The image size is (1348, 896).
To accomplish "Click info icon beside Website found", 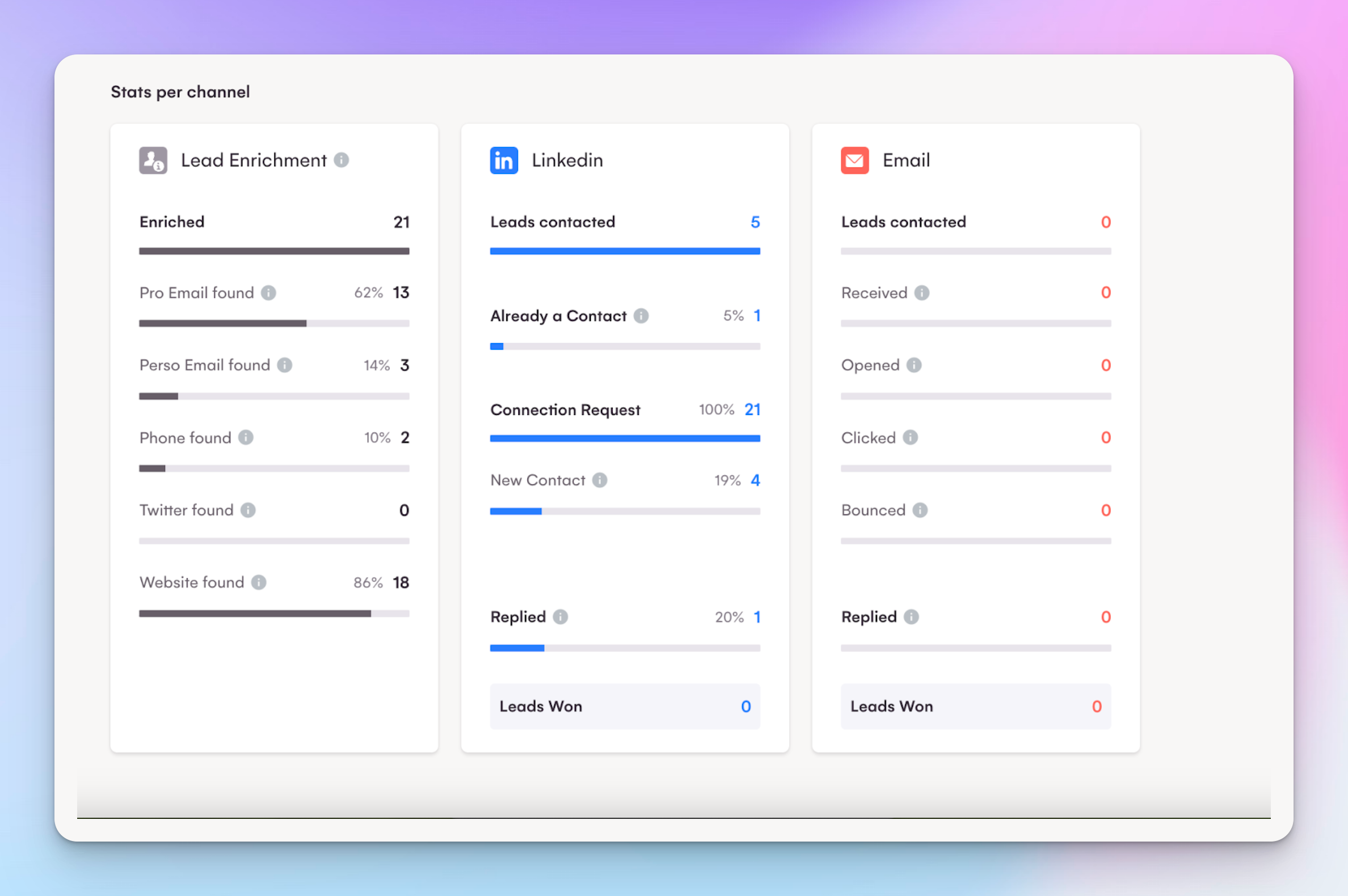I will coord(258,582).
